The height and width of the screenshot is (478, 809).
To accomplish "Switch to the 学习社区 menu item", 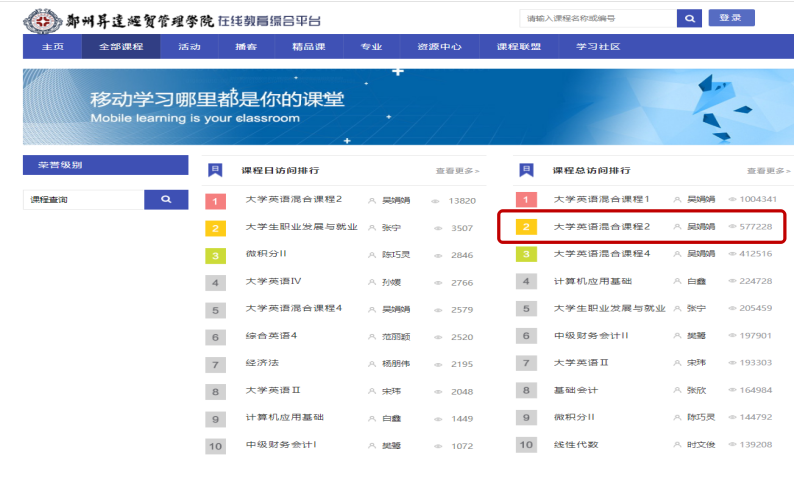I will coord(597,47).
